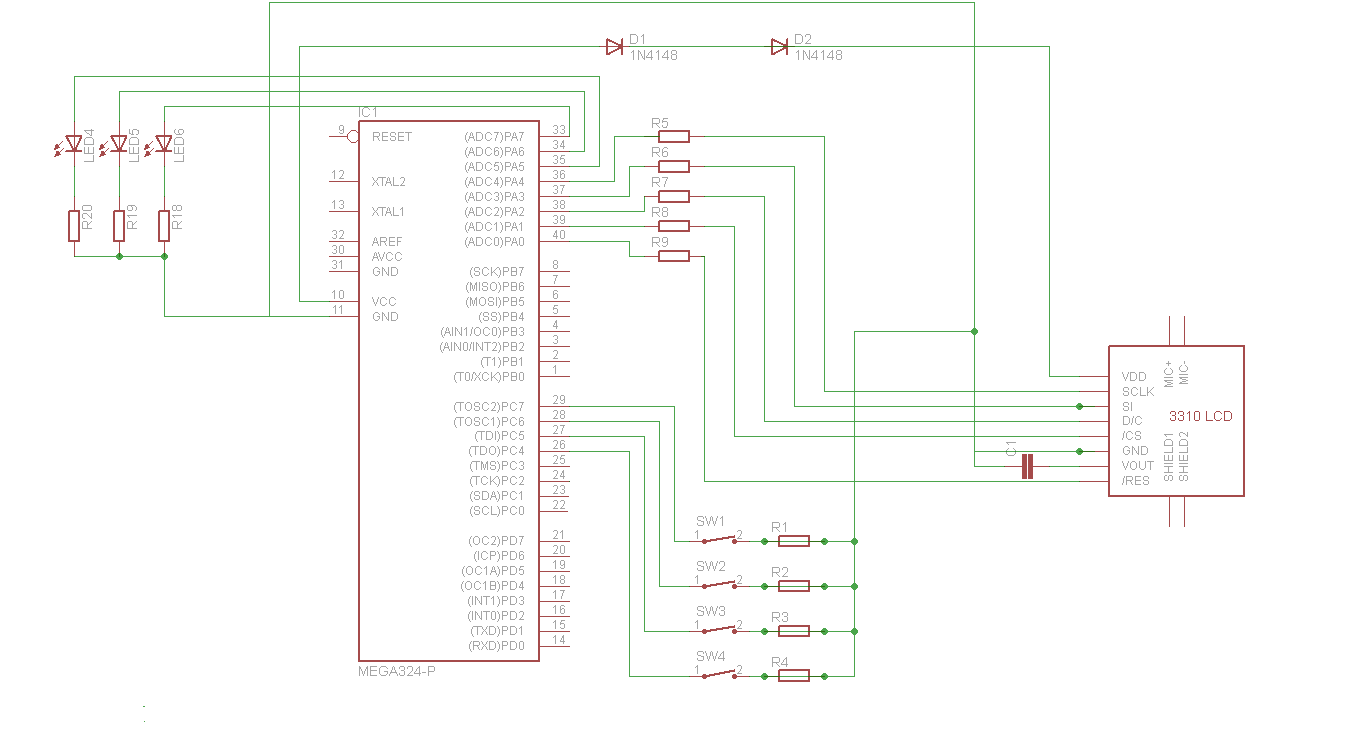Click the /CS pin on the LCD
Image resolution: width=1346 pixels, height=730 pixels.
(x=1132, y=436)
